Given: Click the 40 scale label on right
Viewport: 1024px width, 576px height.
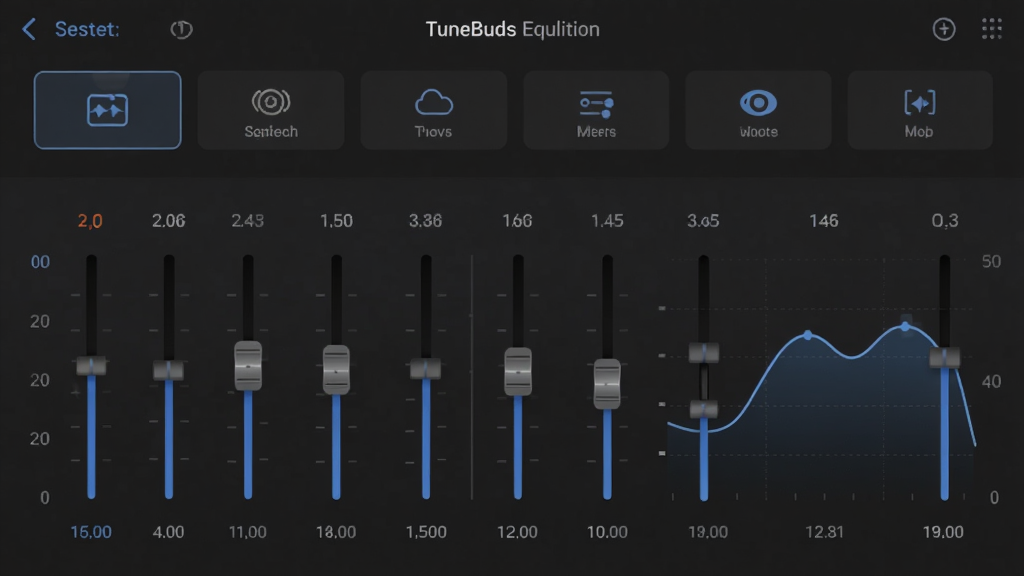Looking at the screenshot, I should (991, 381).
